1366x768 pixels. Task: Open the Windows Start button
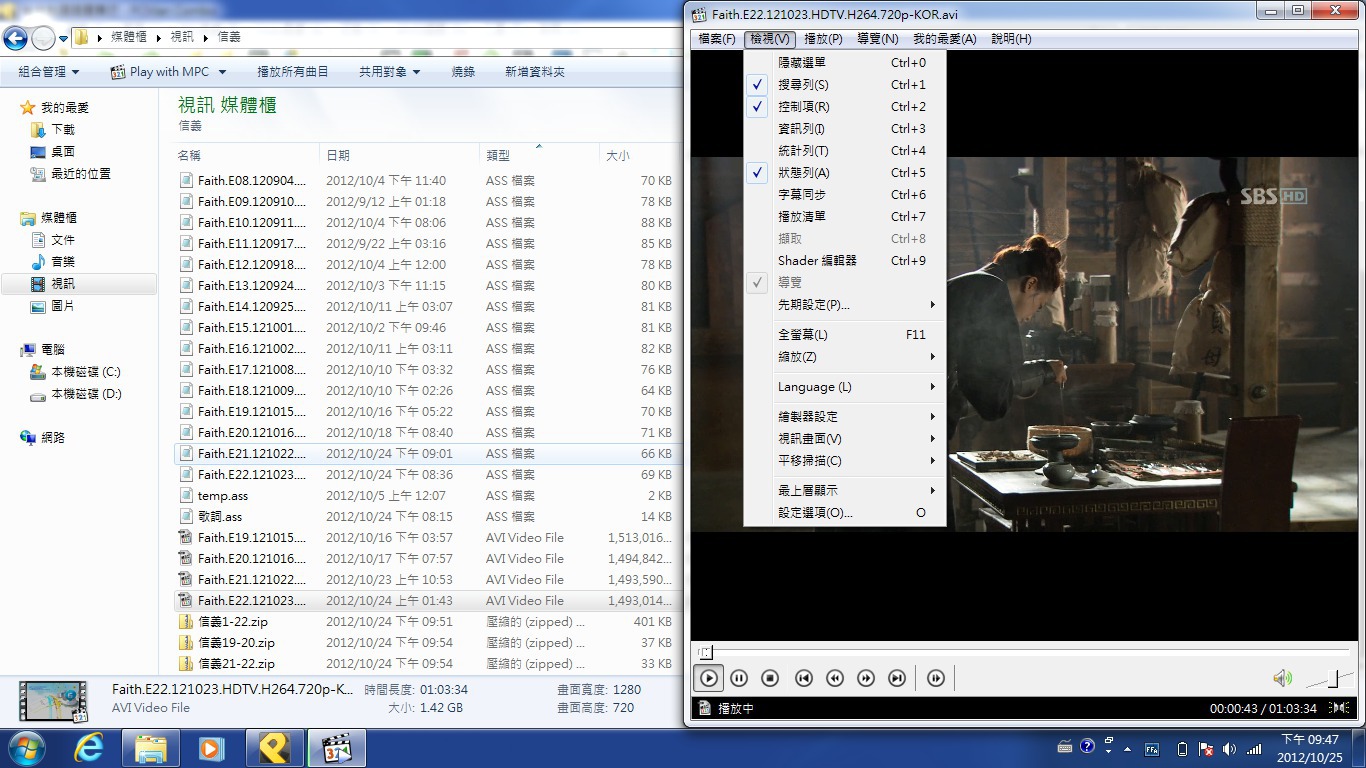click(x=27, y=748)
